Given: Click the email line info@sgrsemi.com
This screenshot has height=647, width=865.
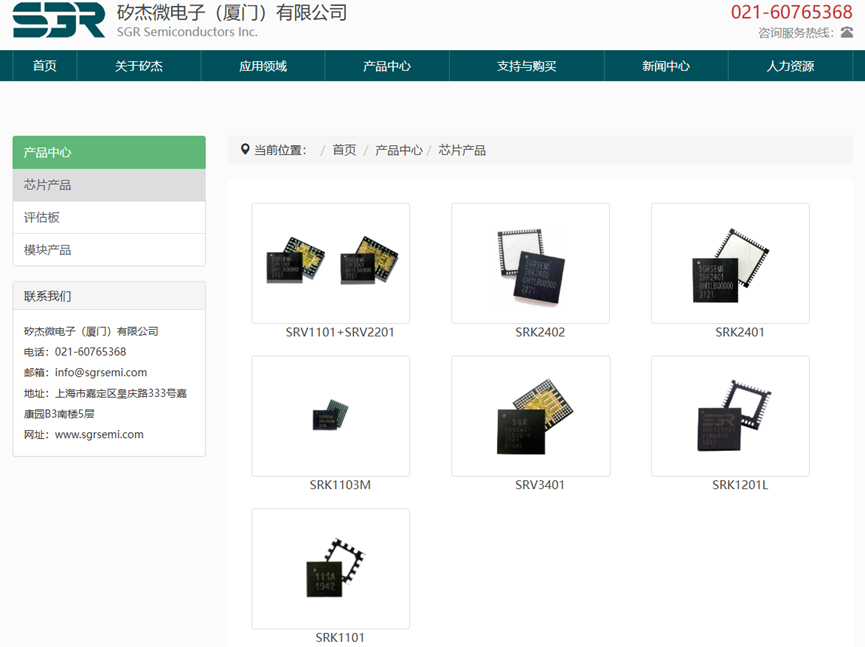Looking at the screenshot, I should pos(86,372).
